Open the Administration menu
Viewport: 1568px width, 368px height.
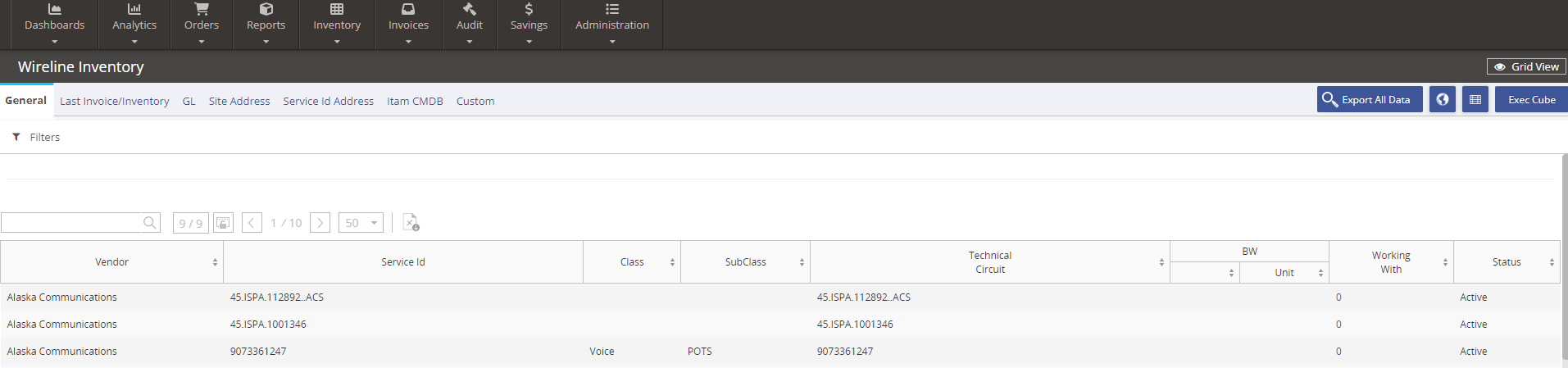click(x=612, y=25)
